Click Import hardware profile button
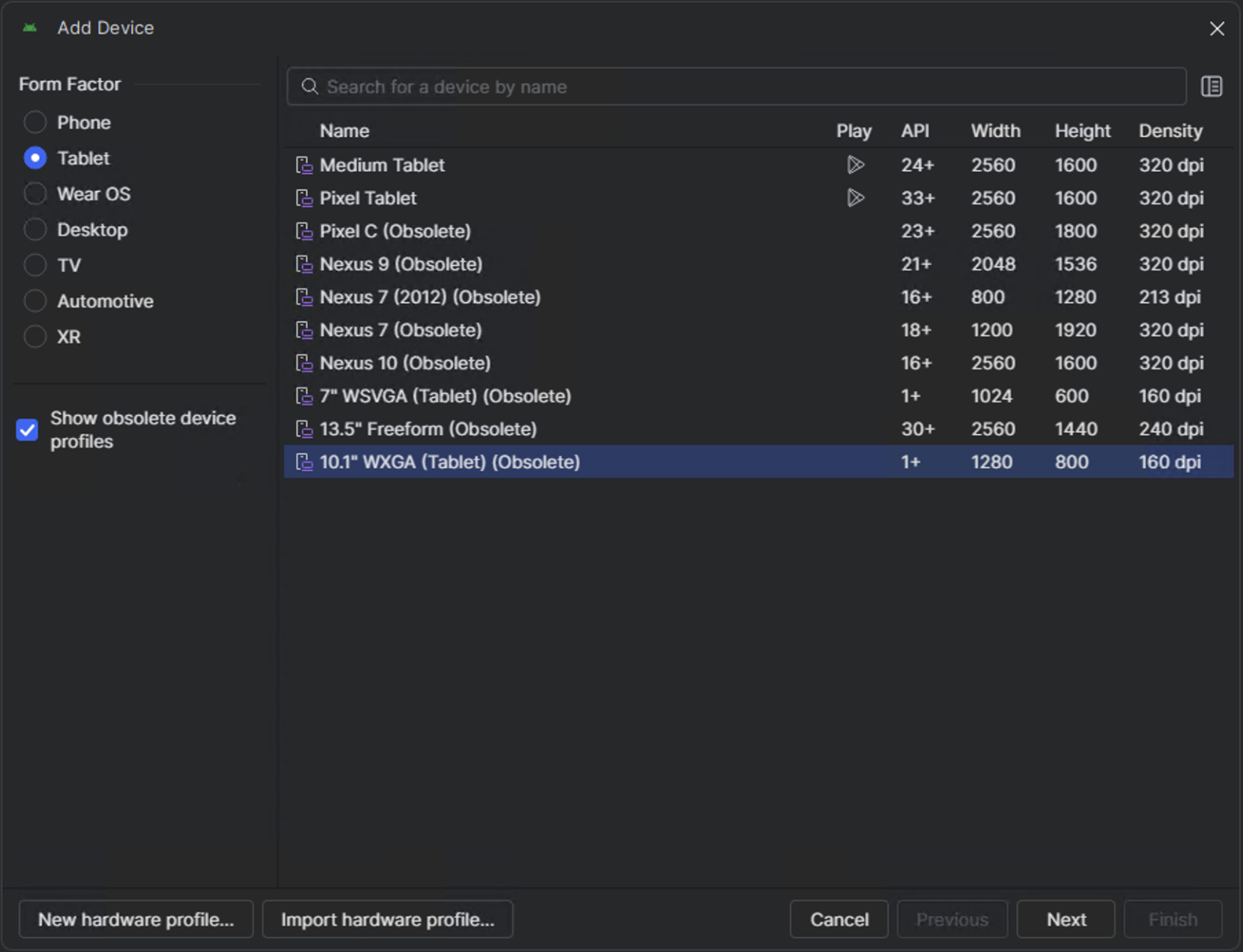1243x952 pixels. click(x=387, y=919)
